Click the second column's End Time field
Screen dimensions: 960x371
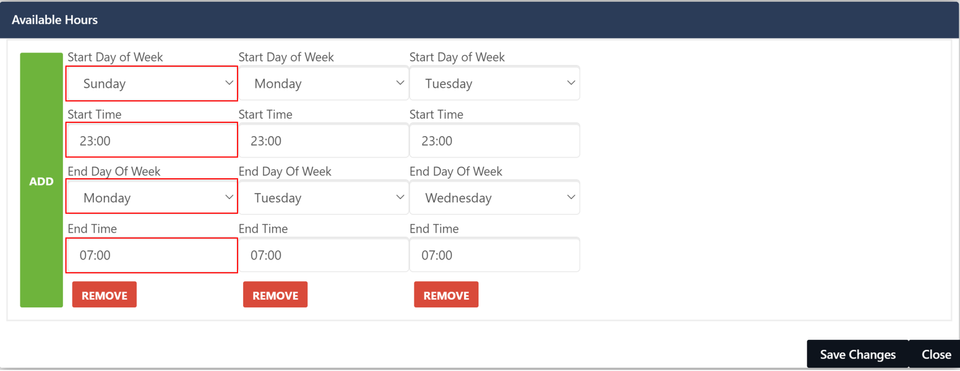point(323,255)
